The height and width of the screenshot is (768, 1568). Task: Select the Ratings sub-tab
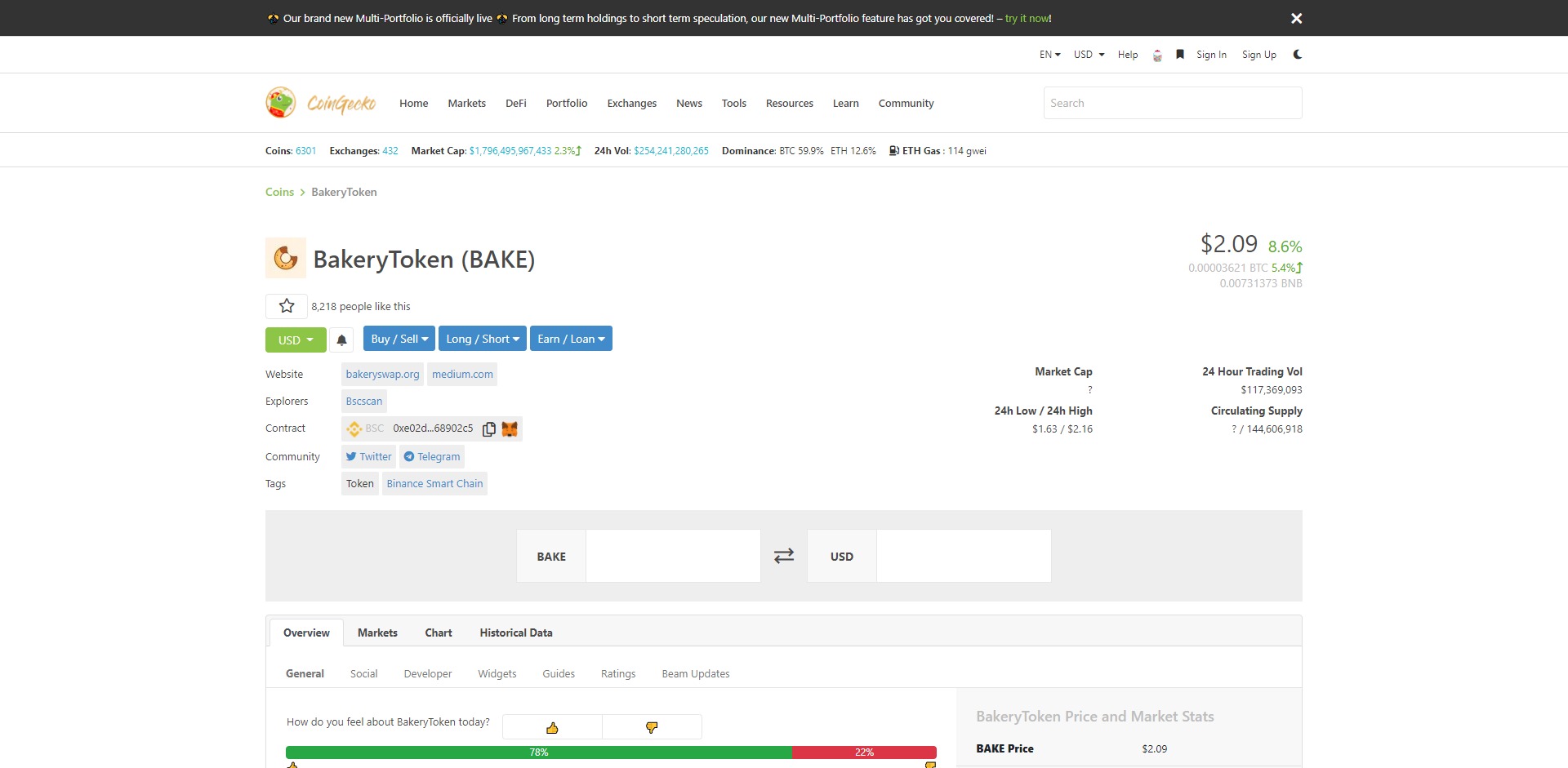click(618, 673)
